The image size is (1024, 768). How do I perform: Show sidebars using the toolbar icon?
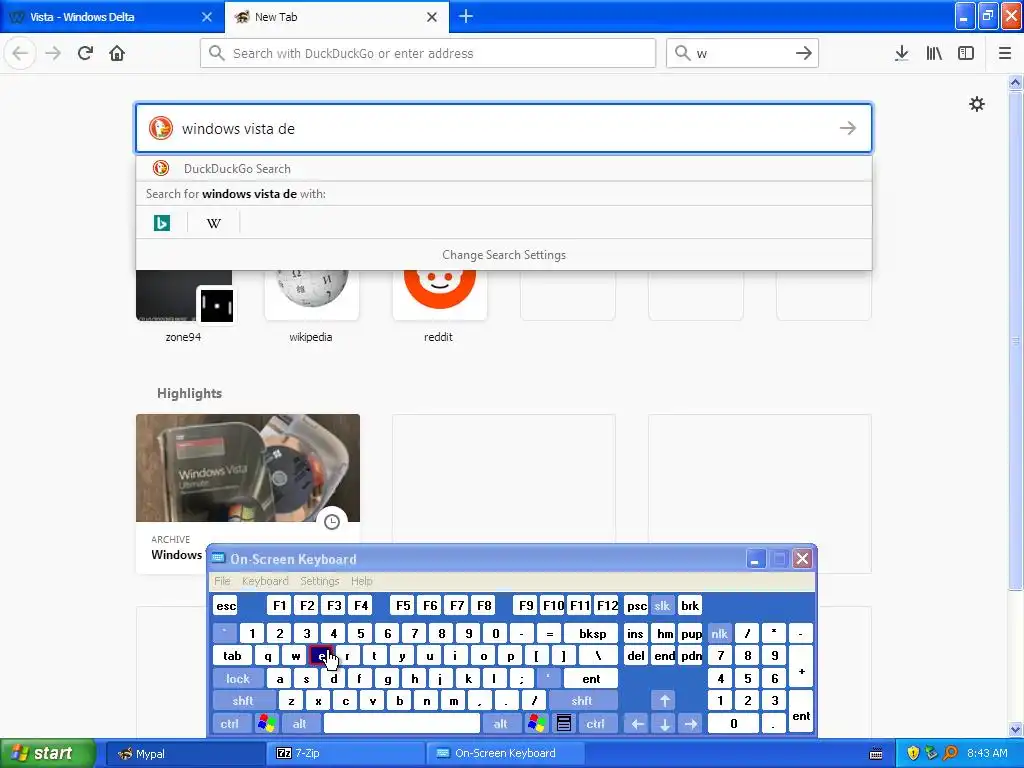pyautogui.click(x=966, y=53)
